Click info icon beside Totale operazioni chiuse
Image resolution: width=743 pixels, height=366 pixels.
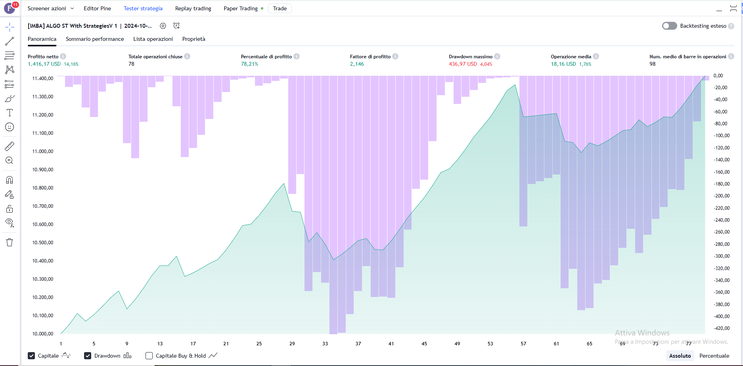(187, 56)
